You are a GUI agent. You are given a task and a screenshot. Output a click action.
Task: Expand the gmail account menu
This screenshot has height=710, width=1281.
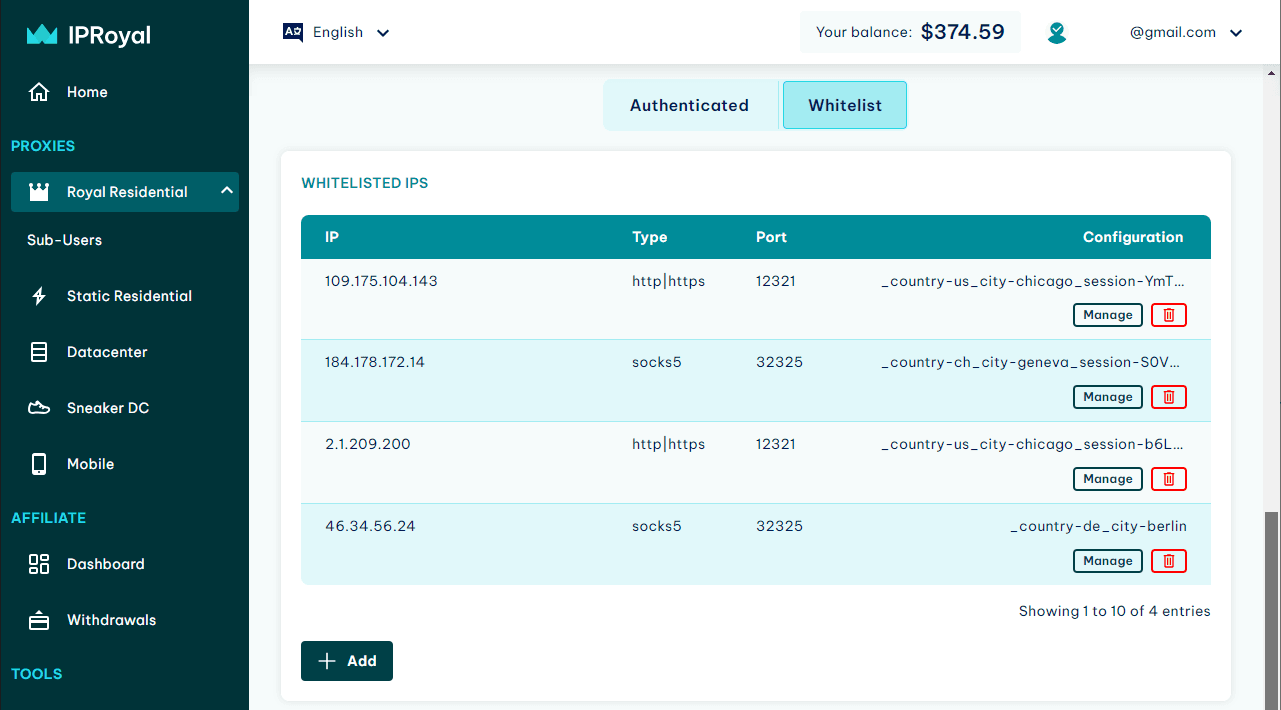(x=1185, y=32)
